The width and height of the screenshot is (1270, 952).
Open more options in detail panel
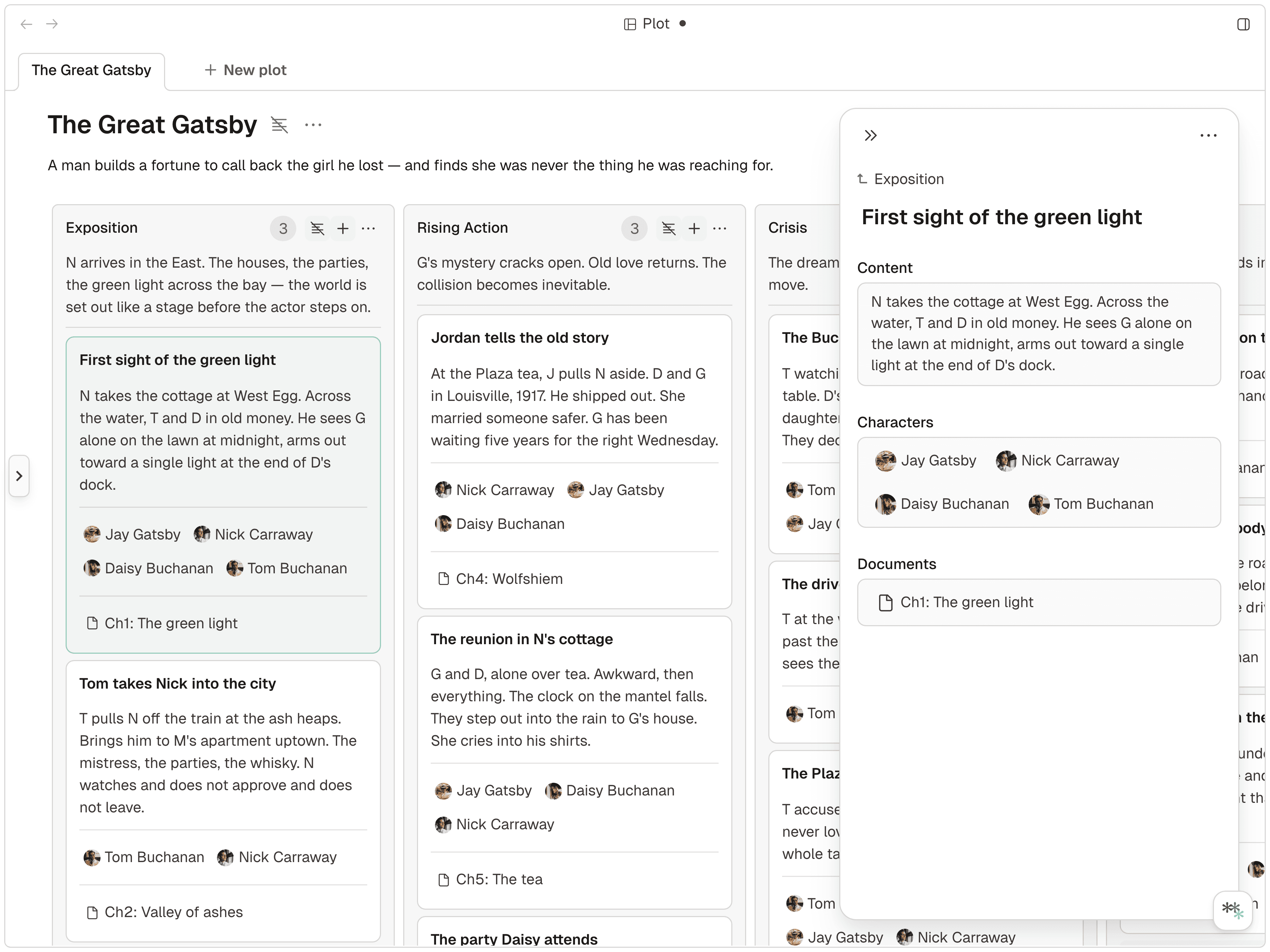click(x=1208, y=136)
